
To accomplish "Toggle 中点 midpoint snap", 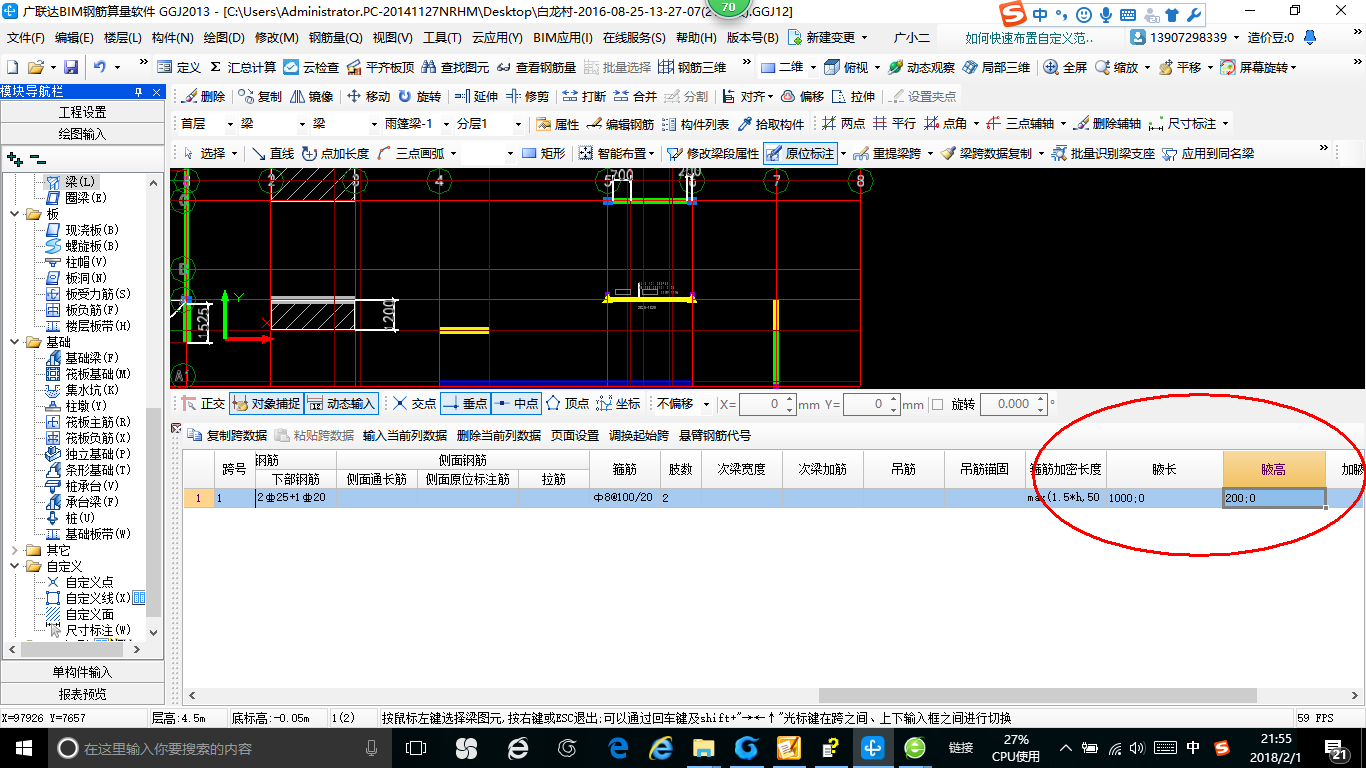I will (516, 404).
